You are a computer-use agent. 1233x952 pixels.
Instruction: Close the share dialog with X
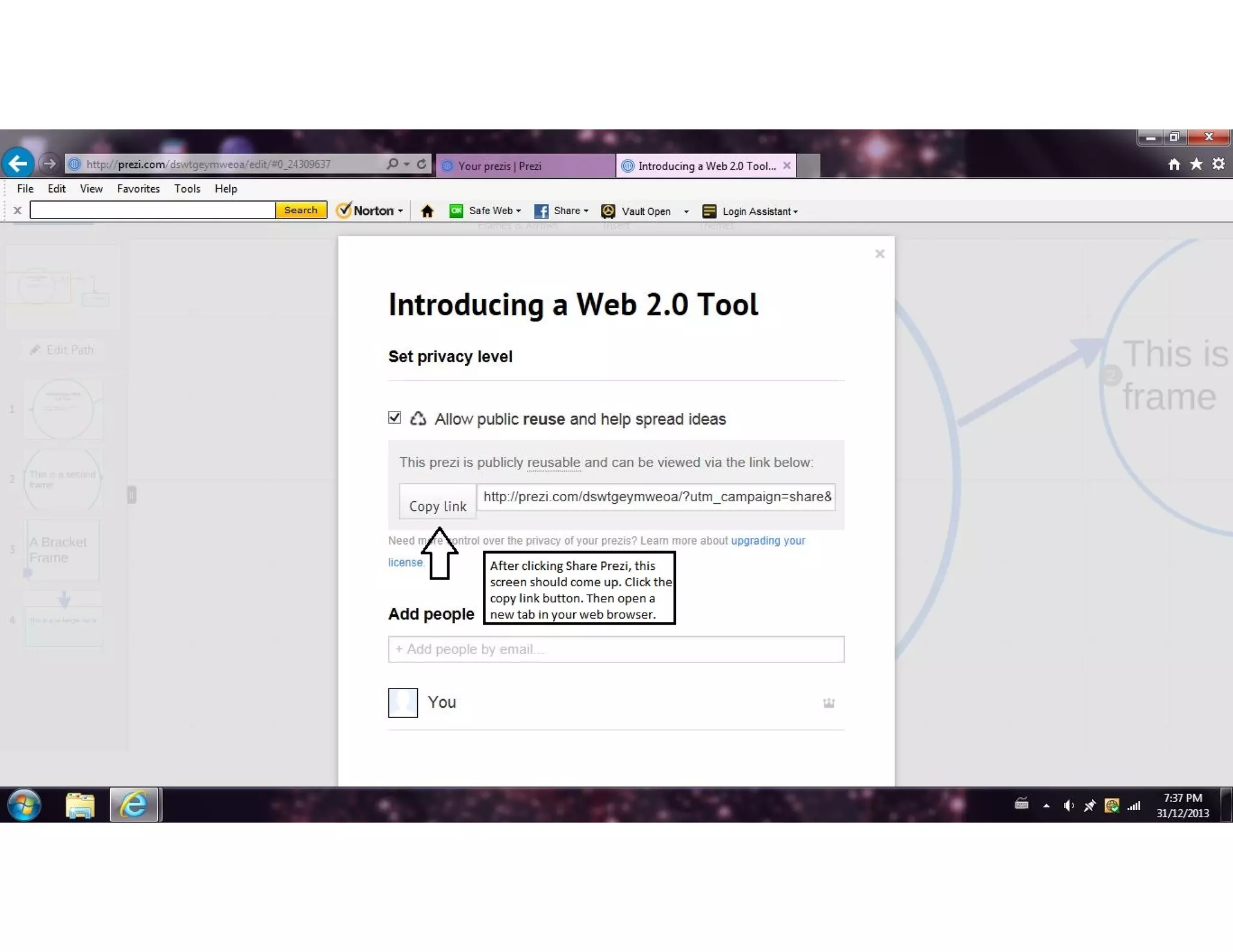tap(880, 254)
